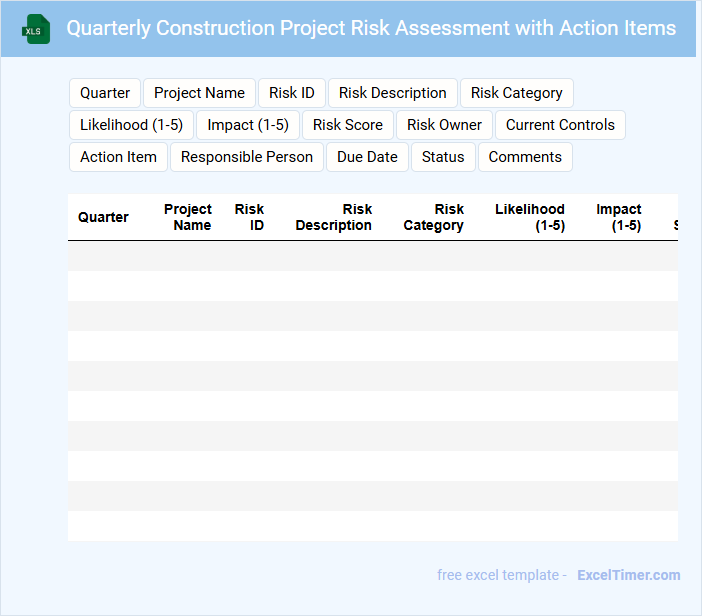Click the page title heading text
This screenshot has height=616, width=702.
click(x=371, y=28)
